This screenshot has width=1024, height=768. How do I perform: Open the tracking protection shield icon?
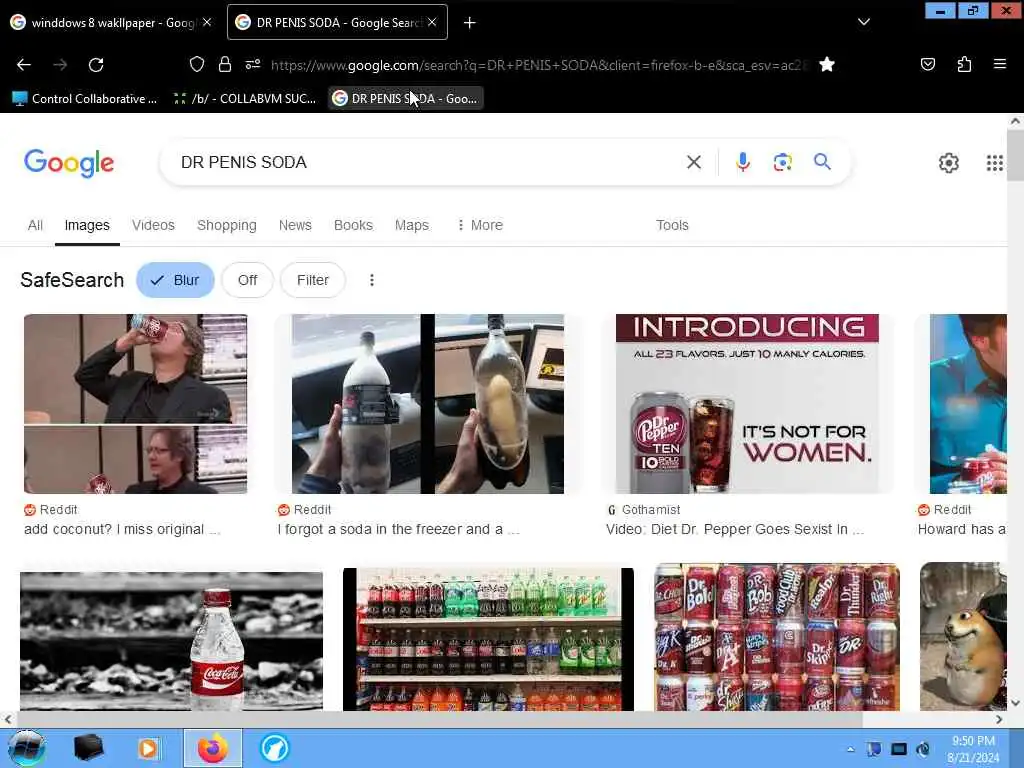(197, 64)
